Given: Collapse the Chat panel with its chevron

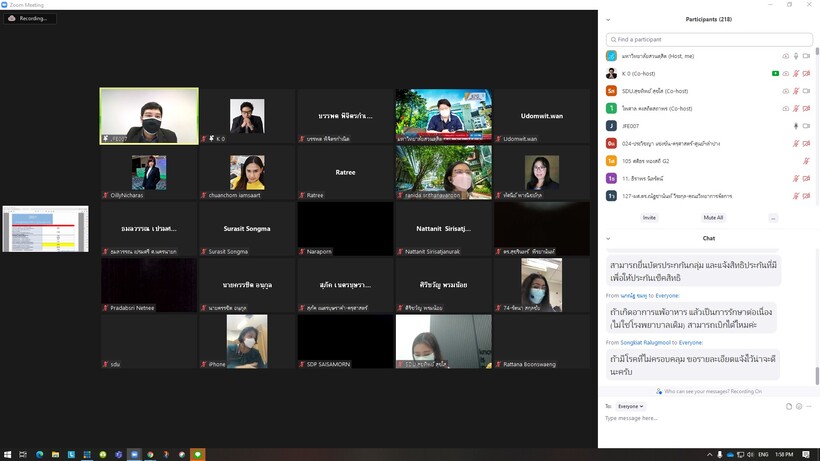Looking at the screenshot, I should 608,238.
